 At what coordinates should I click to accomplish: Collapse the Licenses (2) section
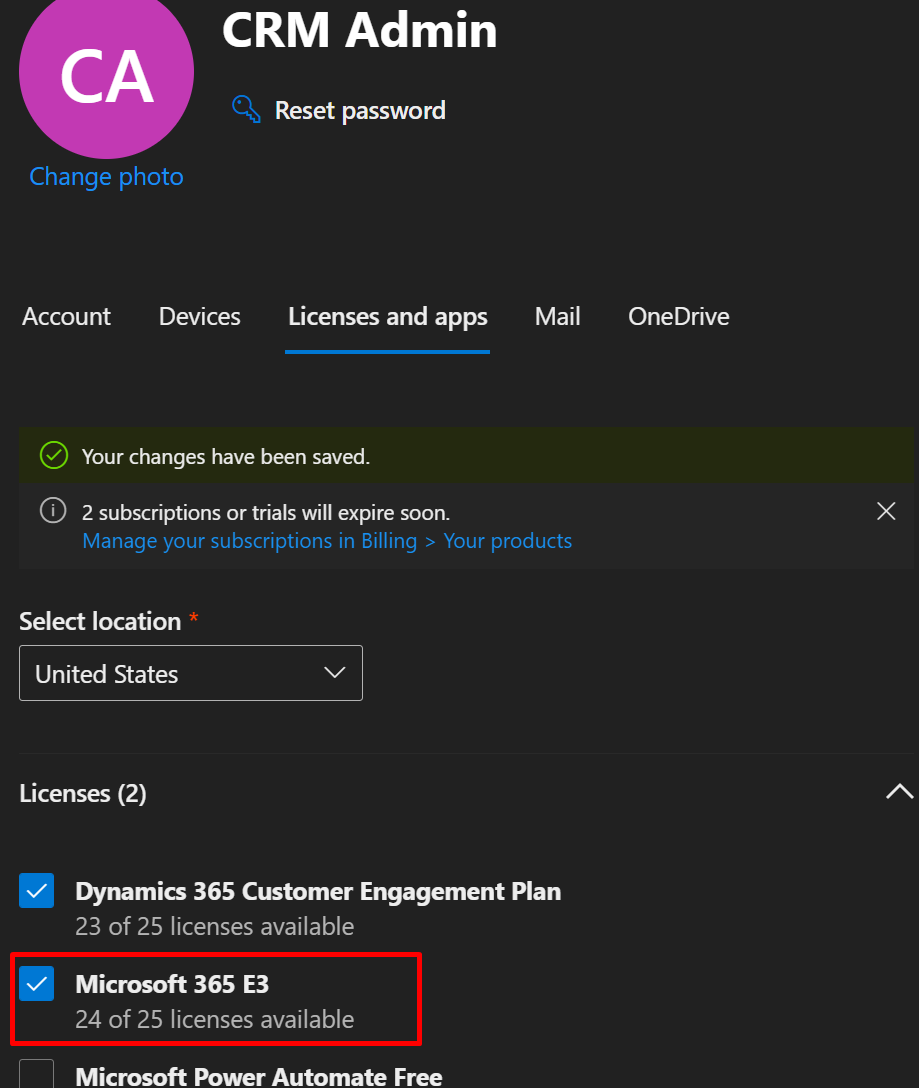tap(900, 792)
